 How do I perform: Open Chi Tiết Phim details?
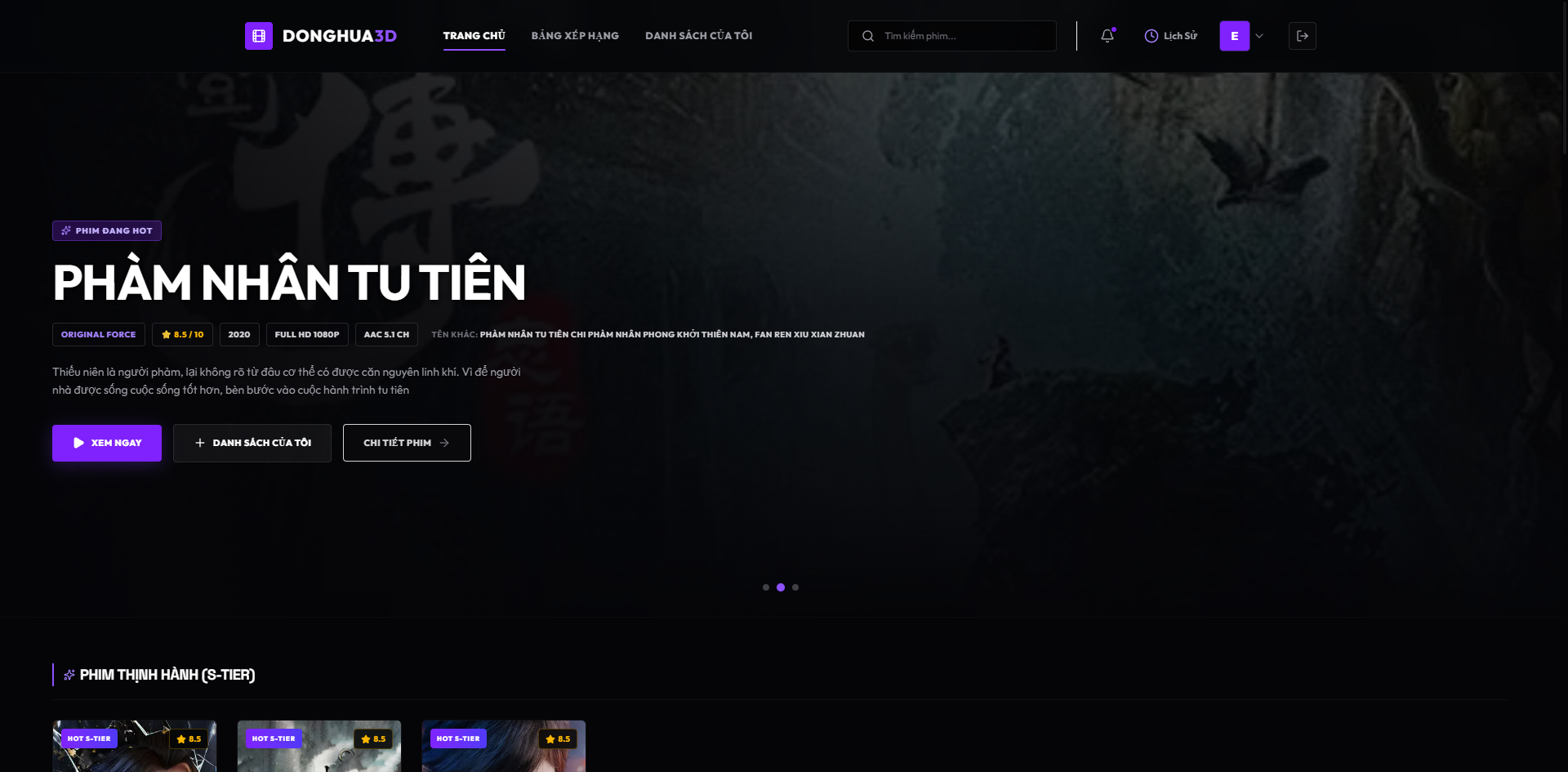(x=407, y=443)
